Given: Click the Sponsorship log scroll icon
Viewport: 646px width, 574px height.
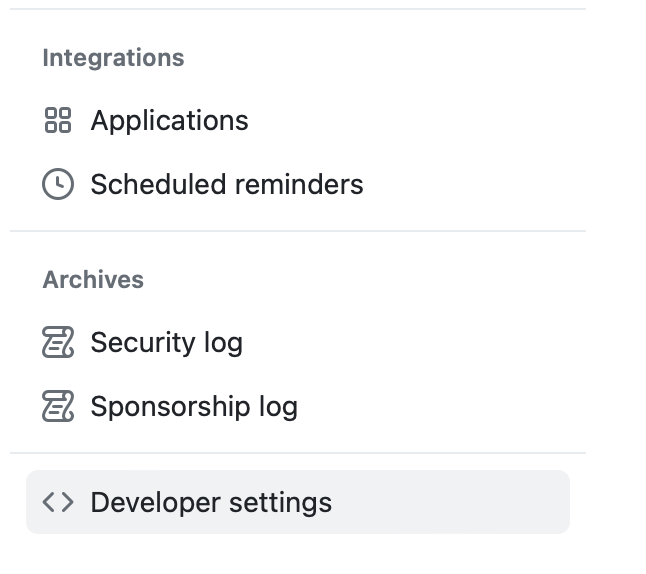Looking at the screenshot, I should pos(58,407).
